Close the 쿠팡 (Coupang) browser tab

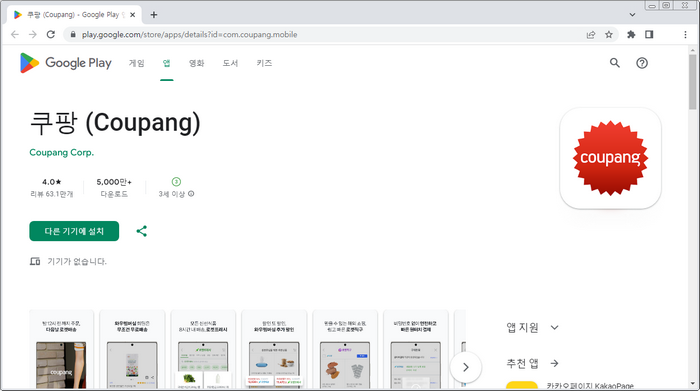pos(133,15)
